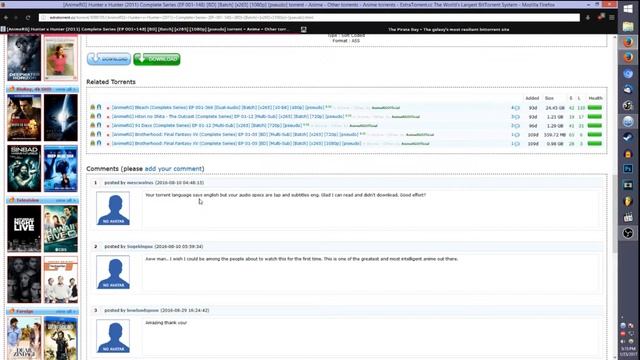Viewport: 640px width, 360px height.
Task: Open the Saturday Night Live poster thumbnail
Action: (24, 228)
